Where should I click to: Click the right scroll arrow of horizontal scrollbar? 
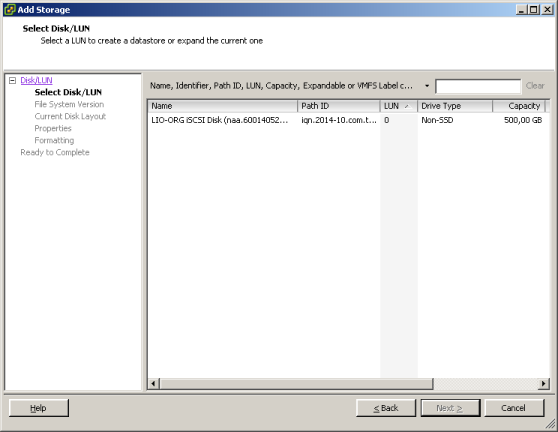543,384
